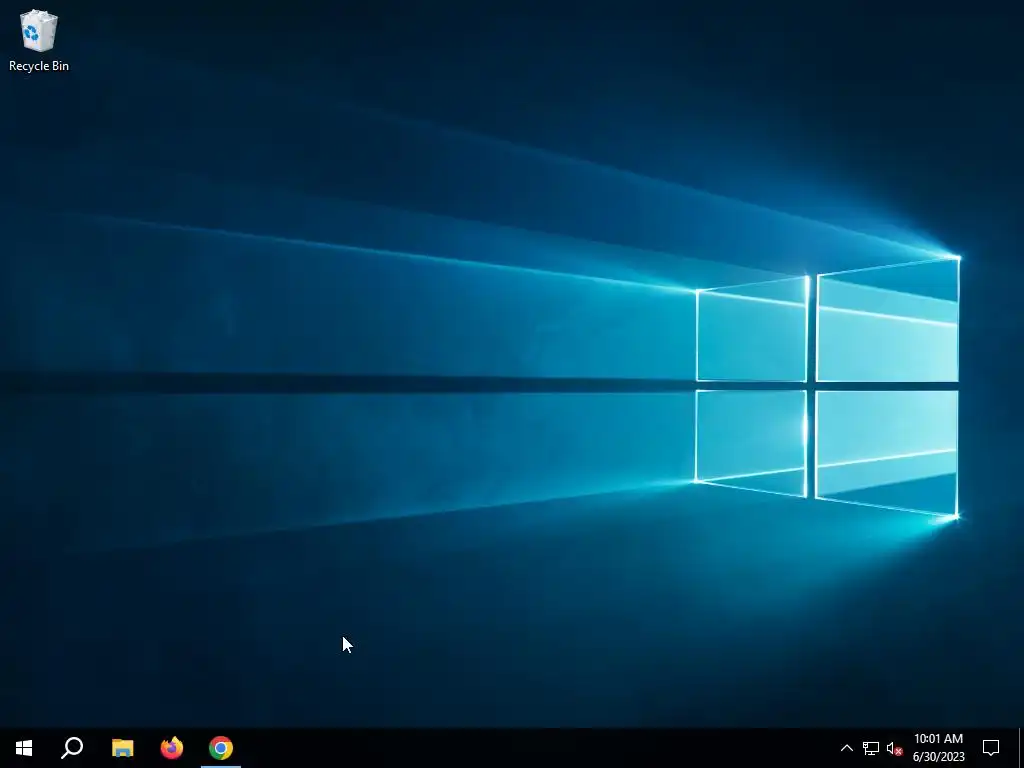Open the clock showing 10:01 AM
1024x768 pixels.
(938, 748)
